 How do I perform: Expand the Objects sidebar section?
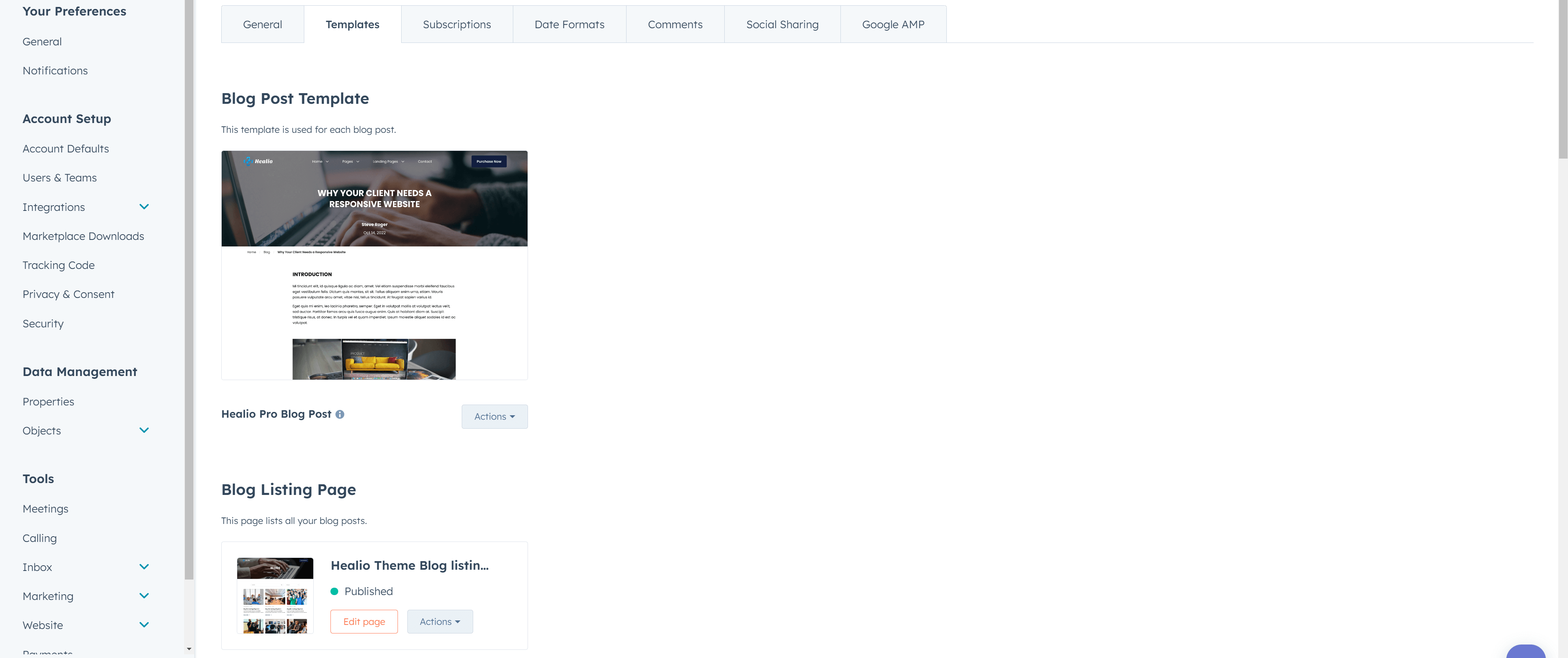click(144, 430)
